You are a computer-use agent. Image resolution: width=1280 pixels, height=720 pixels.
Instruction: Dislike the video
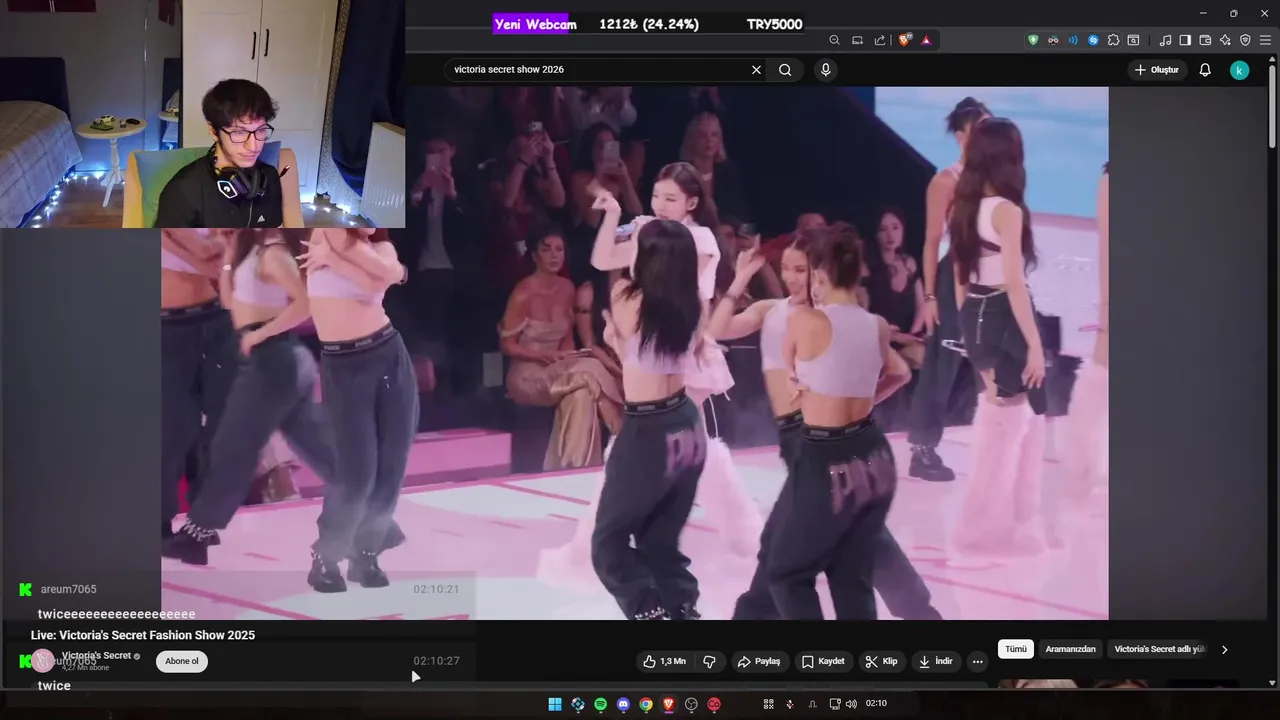pos(709,662)
